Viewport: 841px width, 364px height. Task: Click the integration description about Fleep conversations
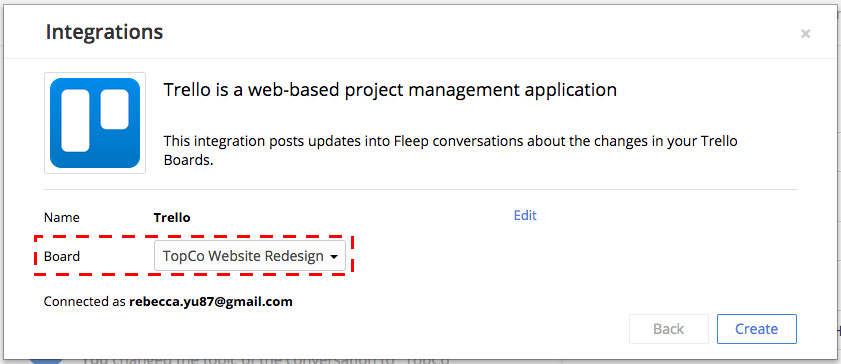tap(451, 151)
